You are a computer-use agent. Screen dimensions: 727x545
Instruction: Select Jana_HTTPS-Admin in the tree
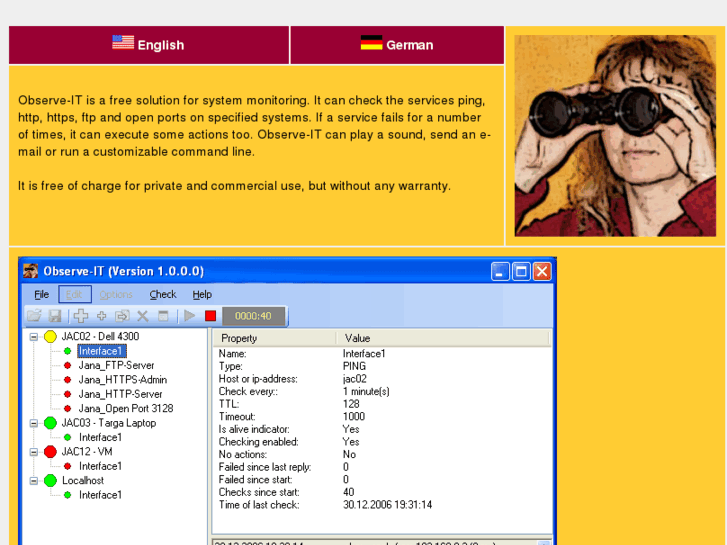tap(123, 380)
